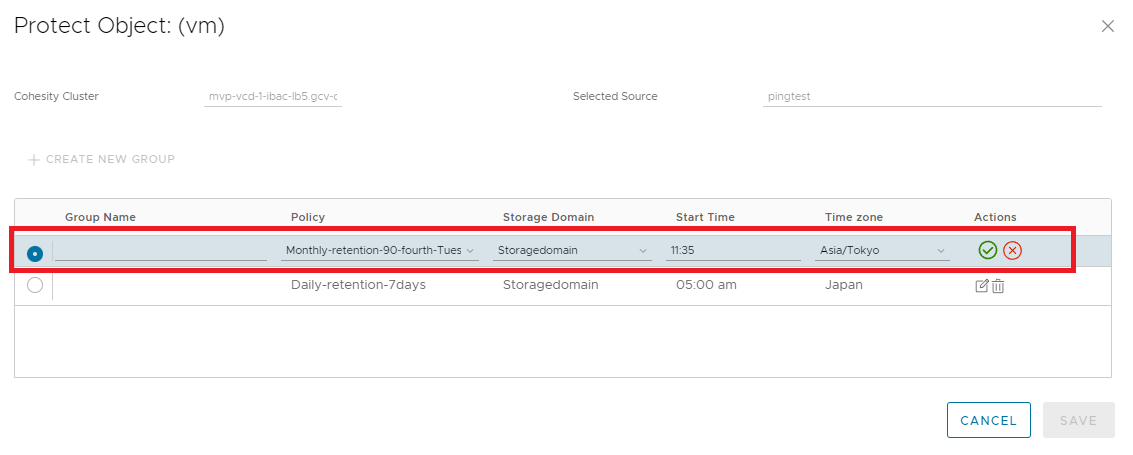The image size is (1133, 455).
Task: Open the Asia/Tokyo time zone dropdown
Action: [881, 250]
